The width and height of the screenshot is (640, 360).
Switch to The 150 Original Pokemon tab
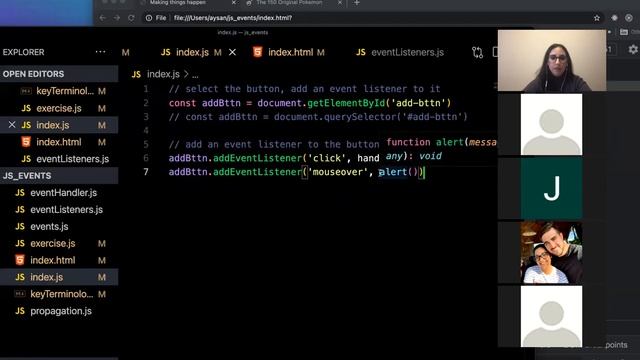click(289, 2)
